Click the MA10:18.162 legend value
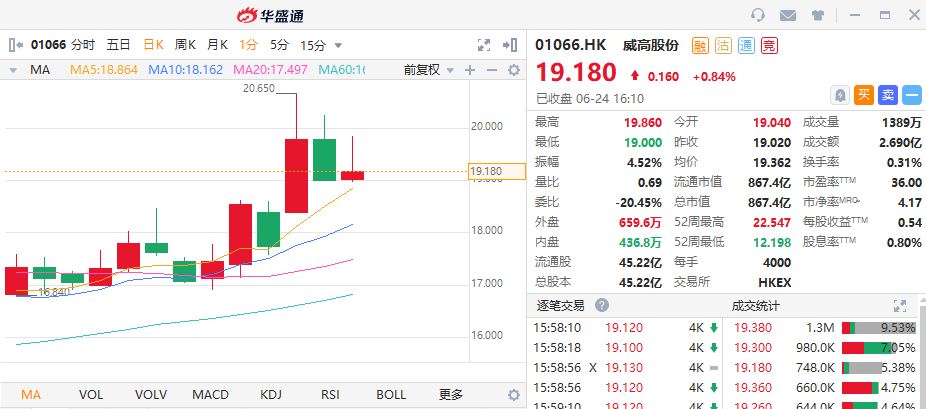 click(x=185, y=70)
